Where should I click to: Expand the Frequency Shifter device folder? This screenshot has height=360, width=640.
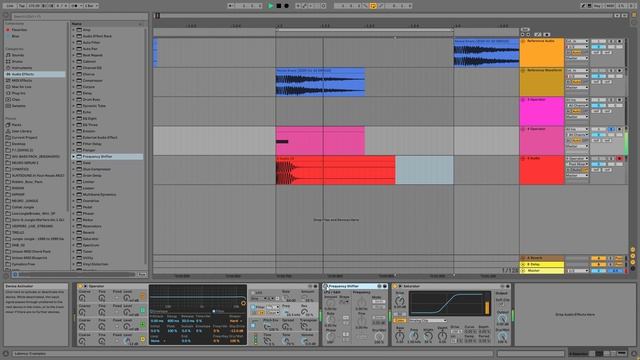click(x=73, y=156)
